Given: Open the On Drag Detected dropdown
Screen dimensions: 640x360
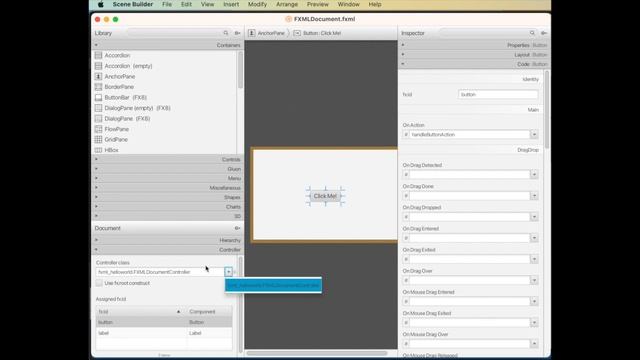Looking at the screenshot, I should click(x=534, y=175).
